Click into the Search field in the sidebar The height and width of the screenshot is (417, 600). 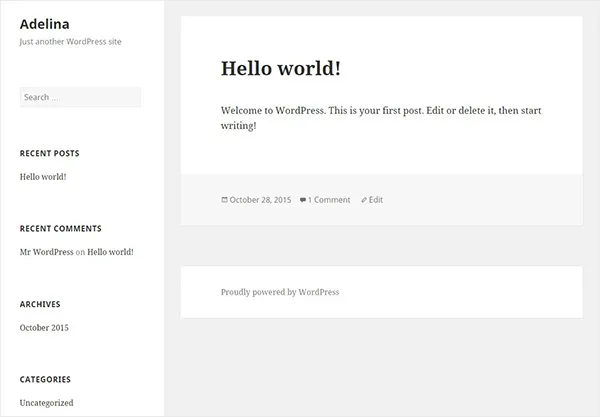(x=80, y=97)
